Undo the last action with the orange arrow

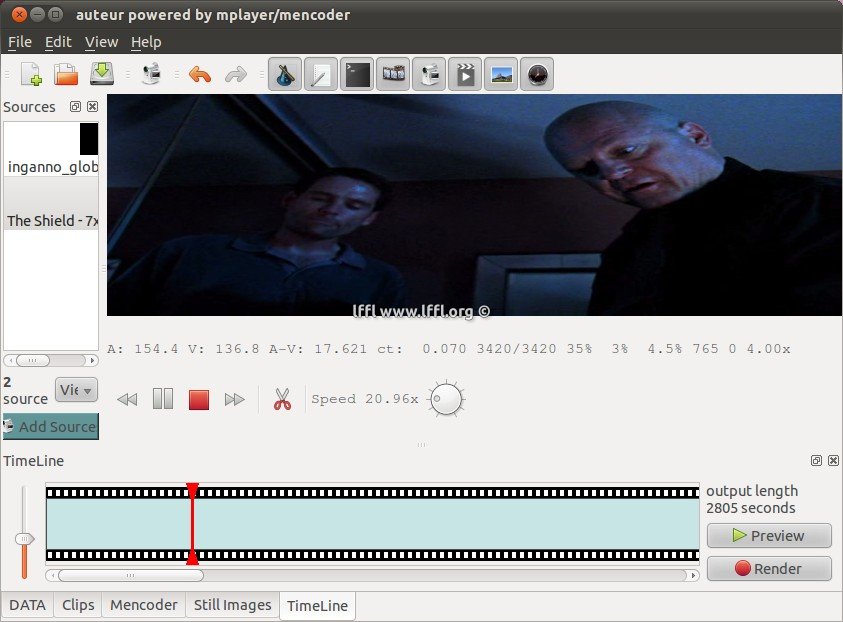point(199,74)
